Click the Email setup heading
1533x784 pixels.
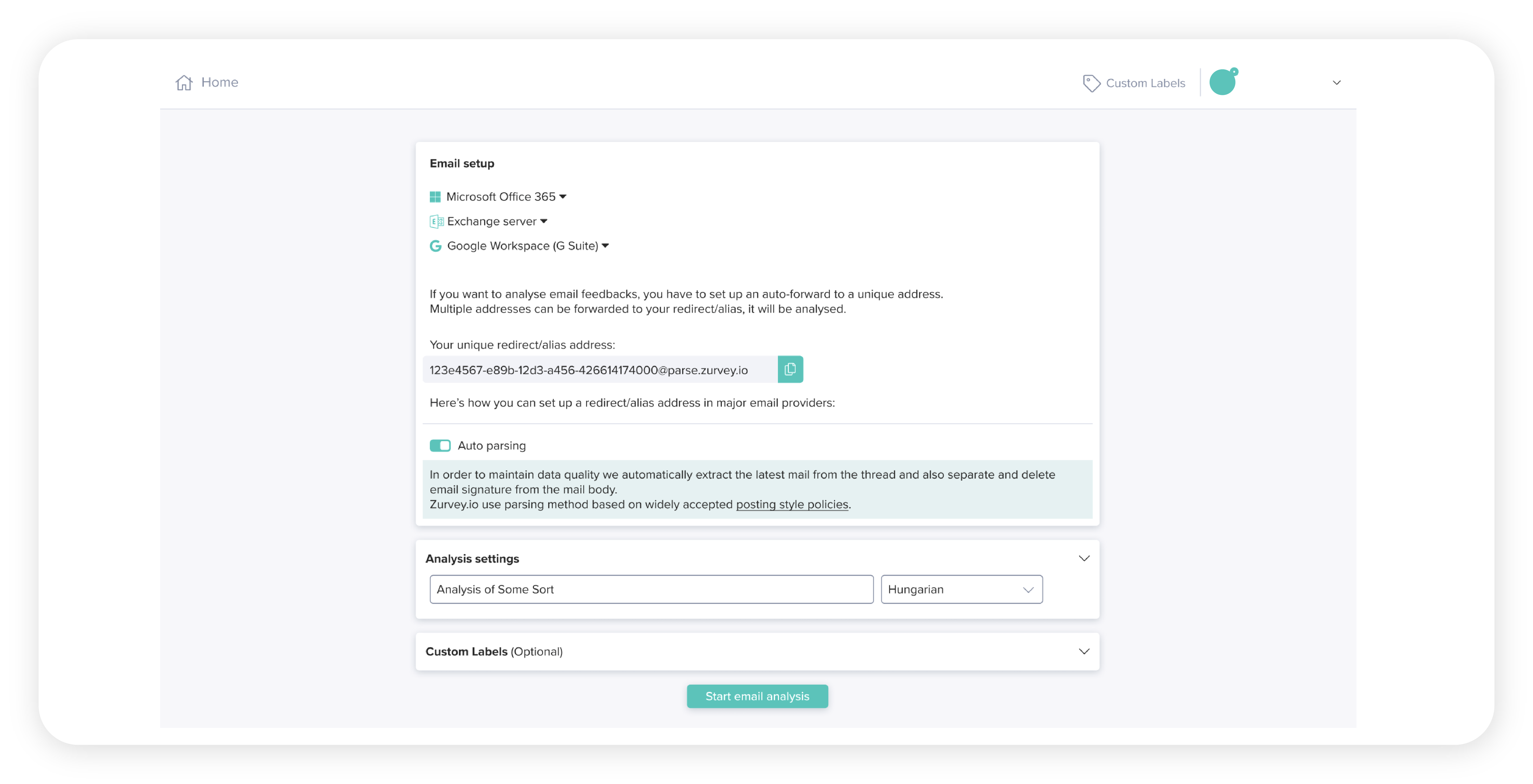(462, 163)
